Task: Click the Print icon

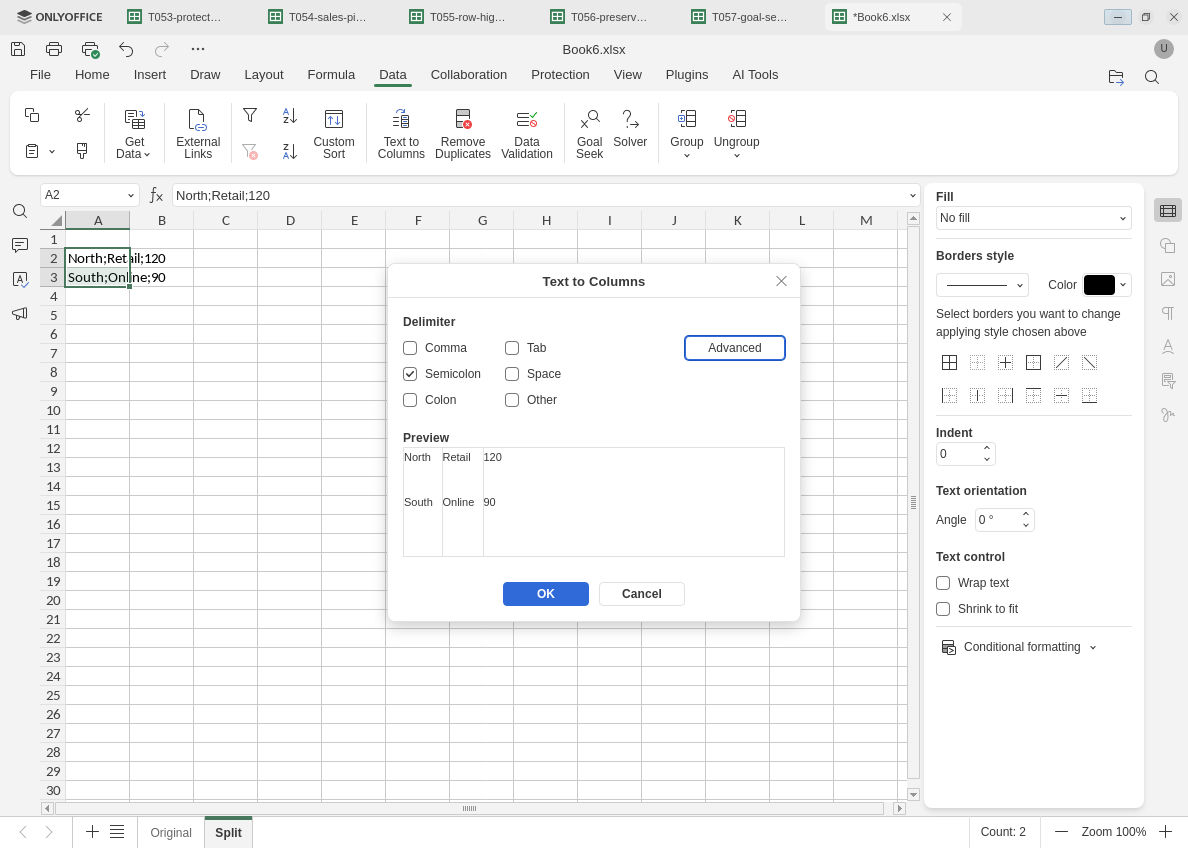Action: [x=54, y=49]
